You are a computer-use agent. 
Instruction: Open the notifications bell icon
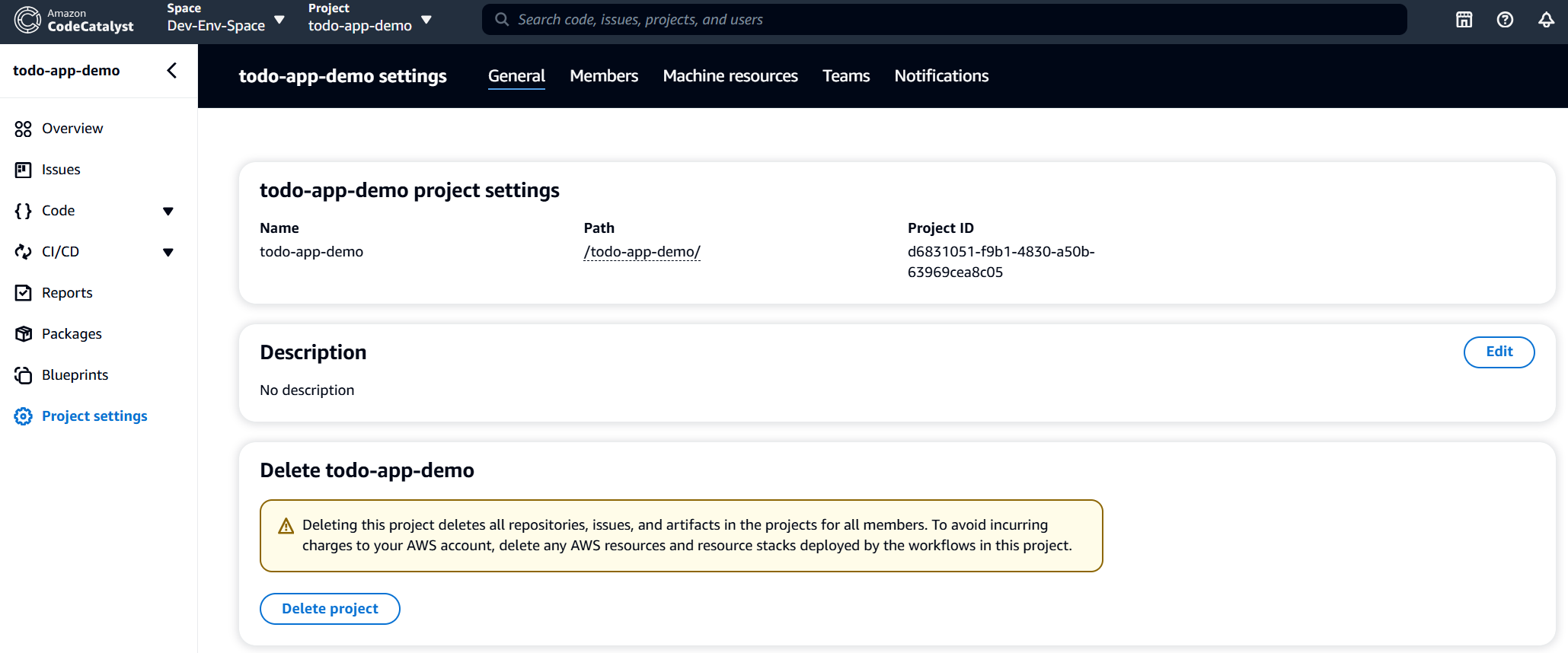(x=1546, y=20)
